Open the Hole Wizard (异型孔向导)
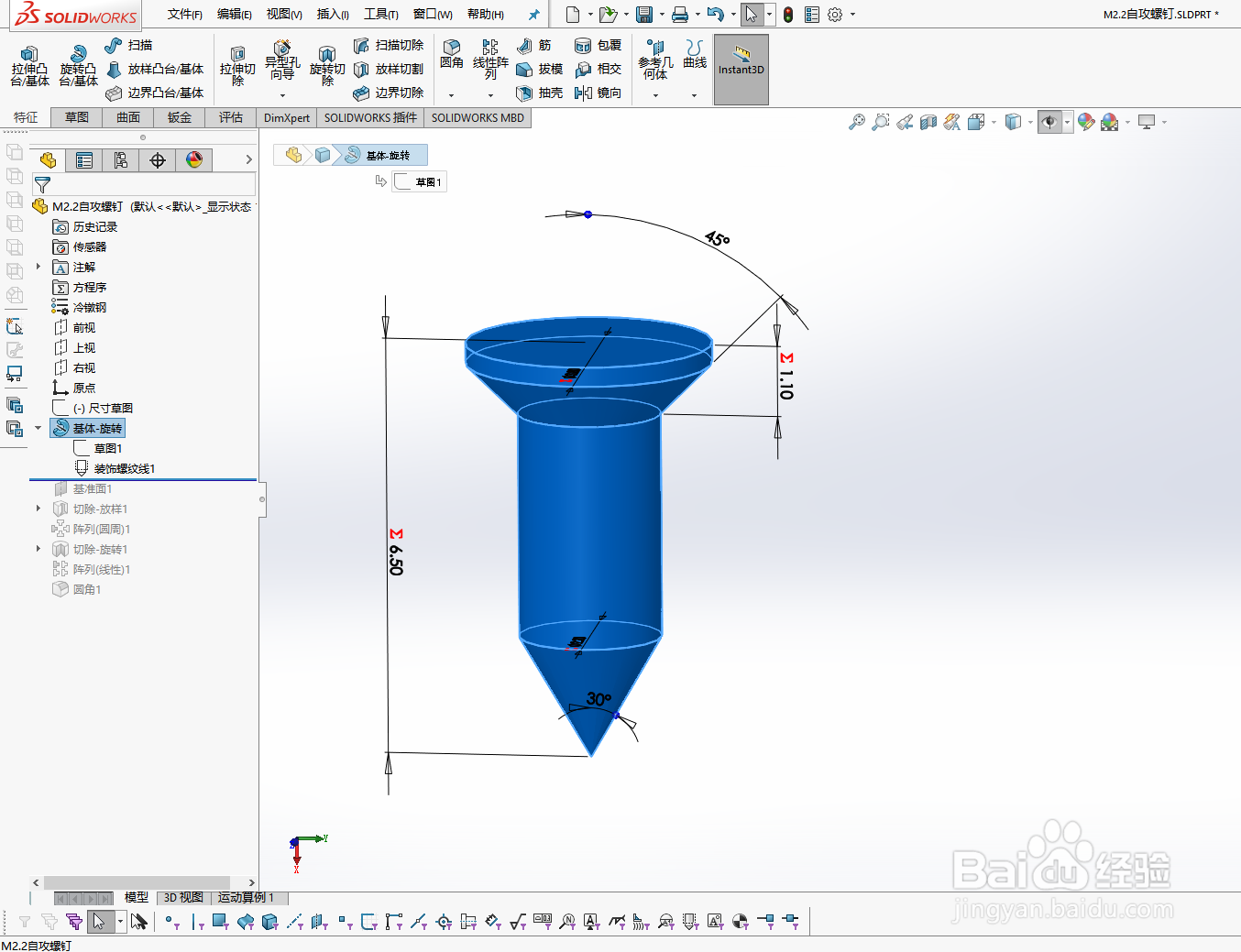1241x952 pixels. [282, 60]
